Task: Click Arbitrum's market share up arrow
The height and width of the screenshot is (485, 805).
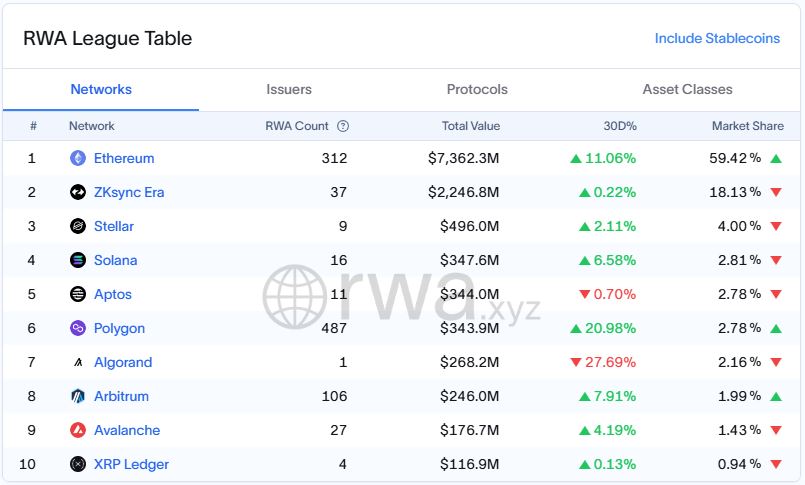Action: coord(776,396)
